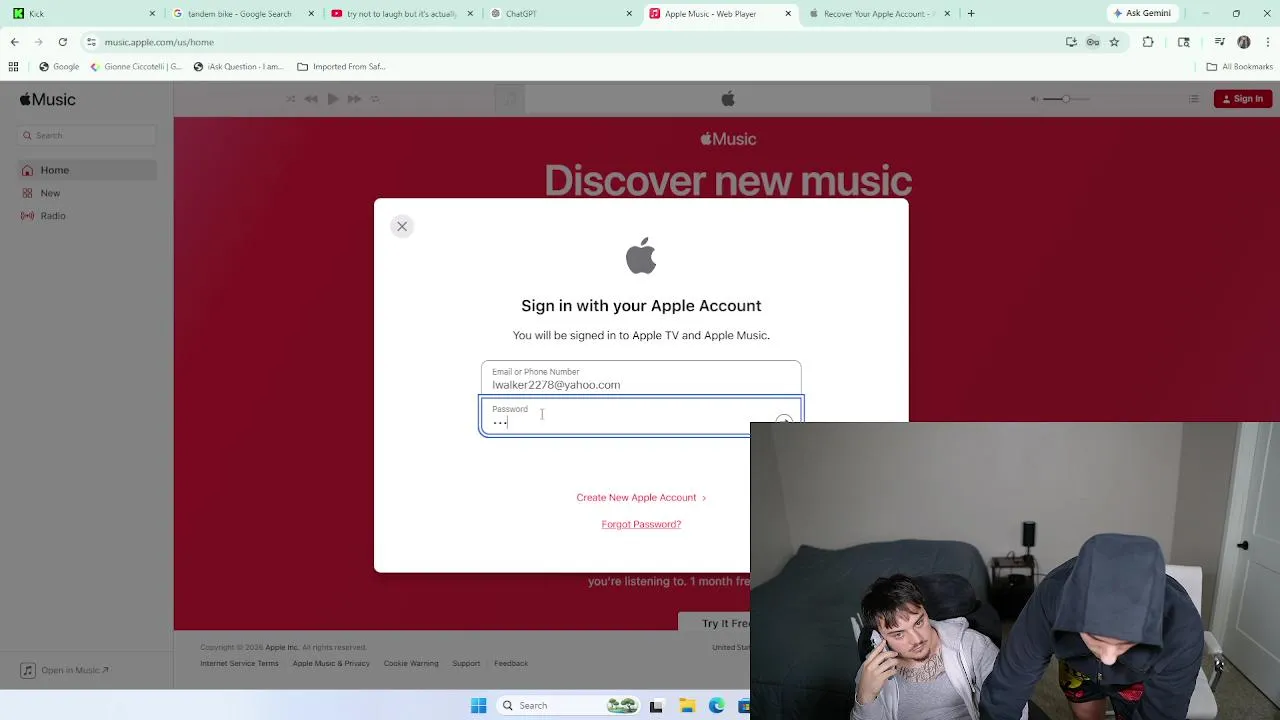Screen dimensions: 1280x720
Task: Open the iAsk Question bookmark
Action: click(x=238, y=67)
